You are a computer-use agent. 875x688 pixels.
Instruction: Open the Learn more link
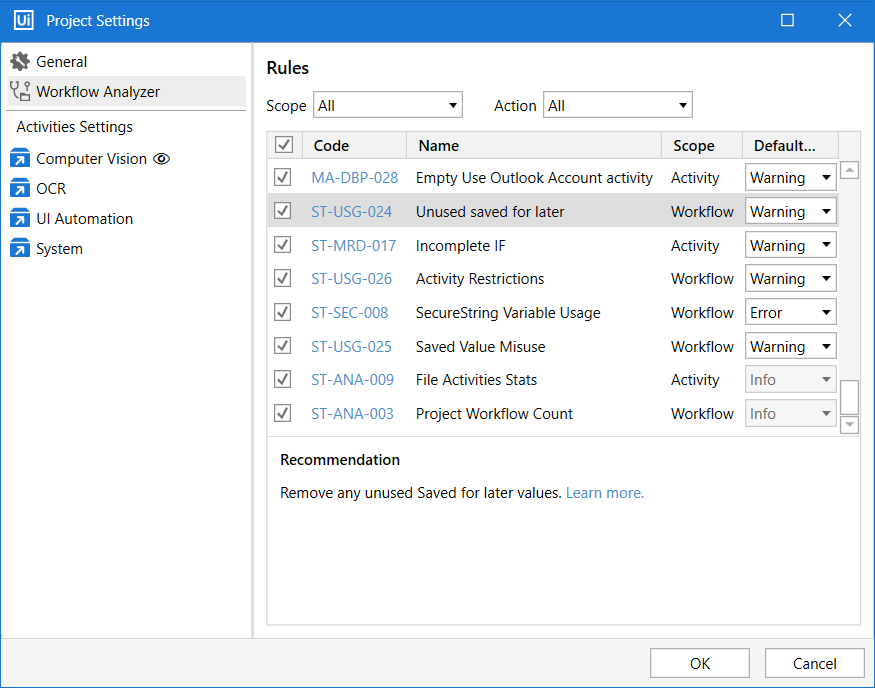point(605,493)
